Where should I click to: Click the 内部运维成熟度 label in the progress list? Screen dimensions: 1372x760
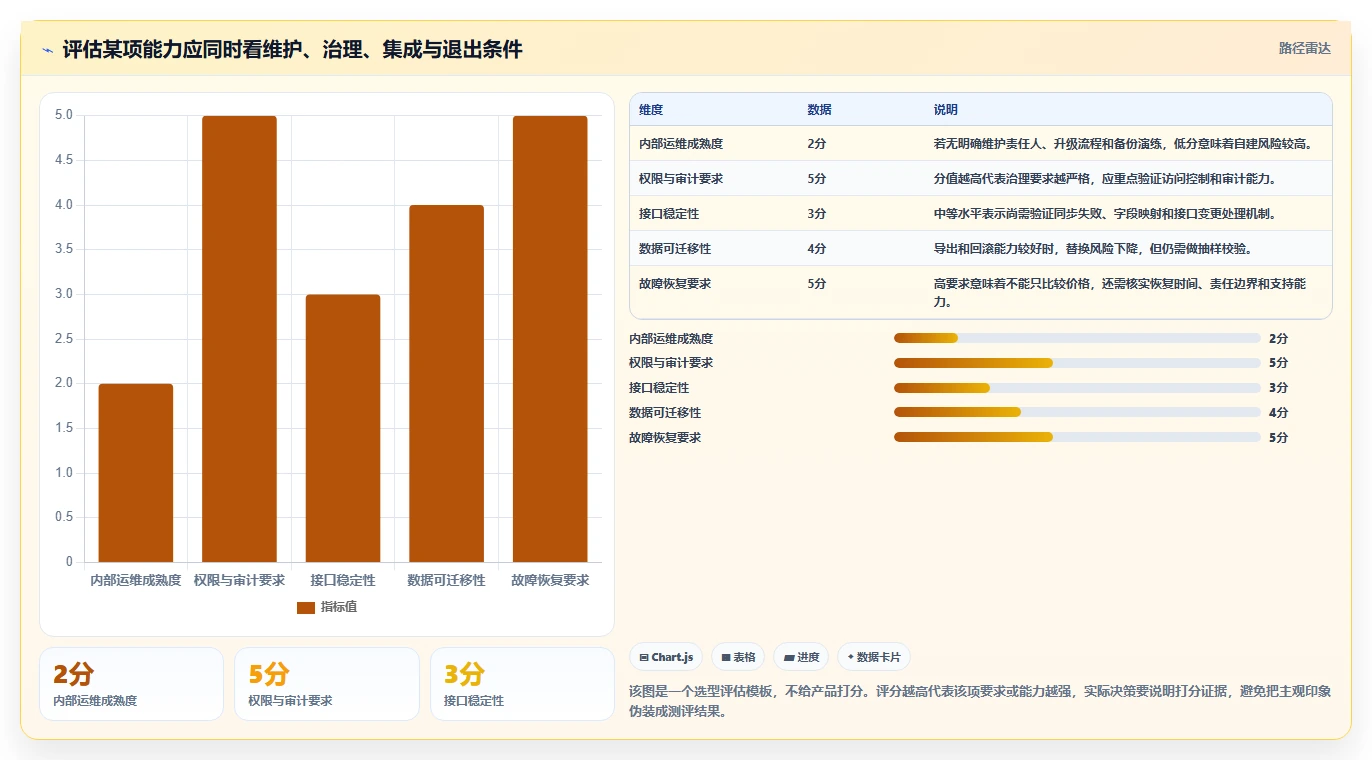click(671, 339)
